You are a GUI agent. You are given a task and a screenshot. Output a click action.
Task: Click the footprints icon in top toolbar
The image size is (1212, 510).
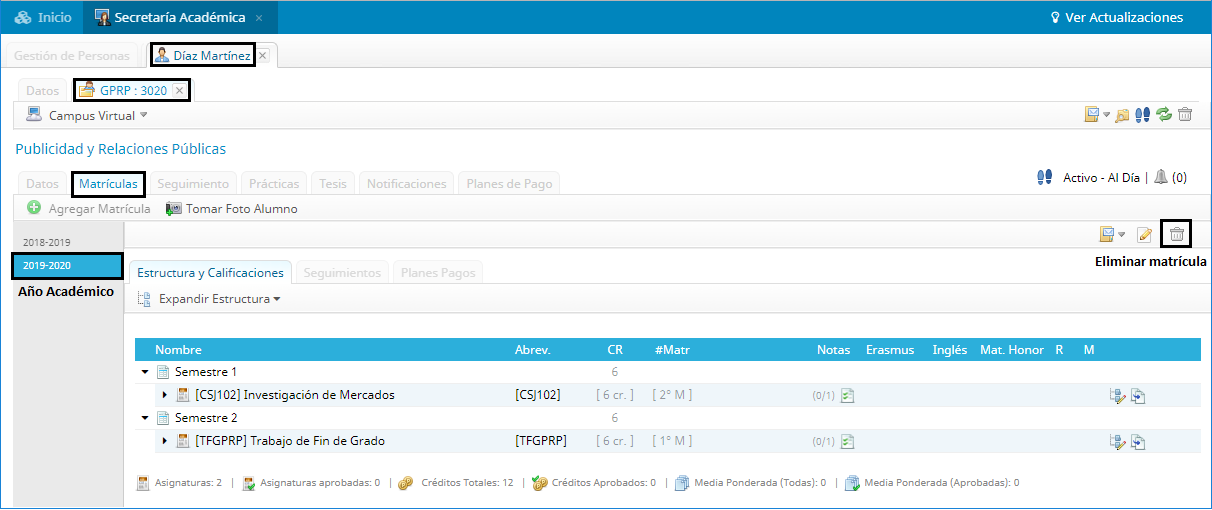1143,115
